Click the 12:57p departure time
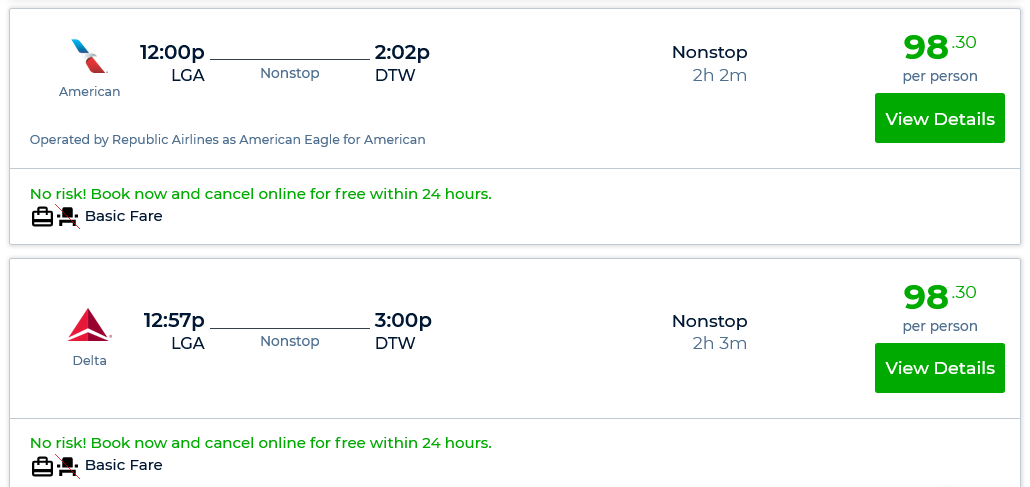The width and height of the screenshot is (1030, 487). [174, 321]
